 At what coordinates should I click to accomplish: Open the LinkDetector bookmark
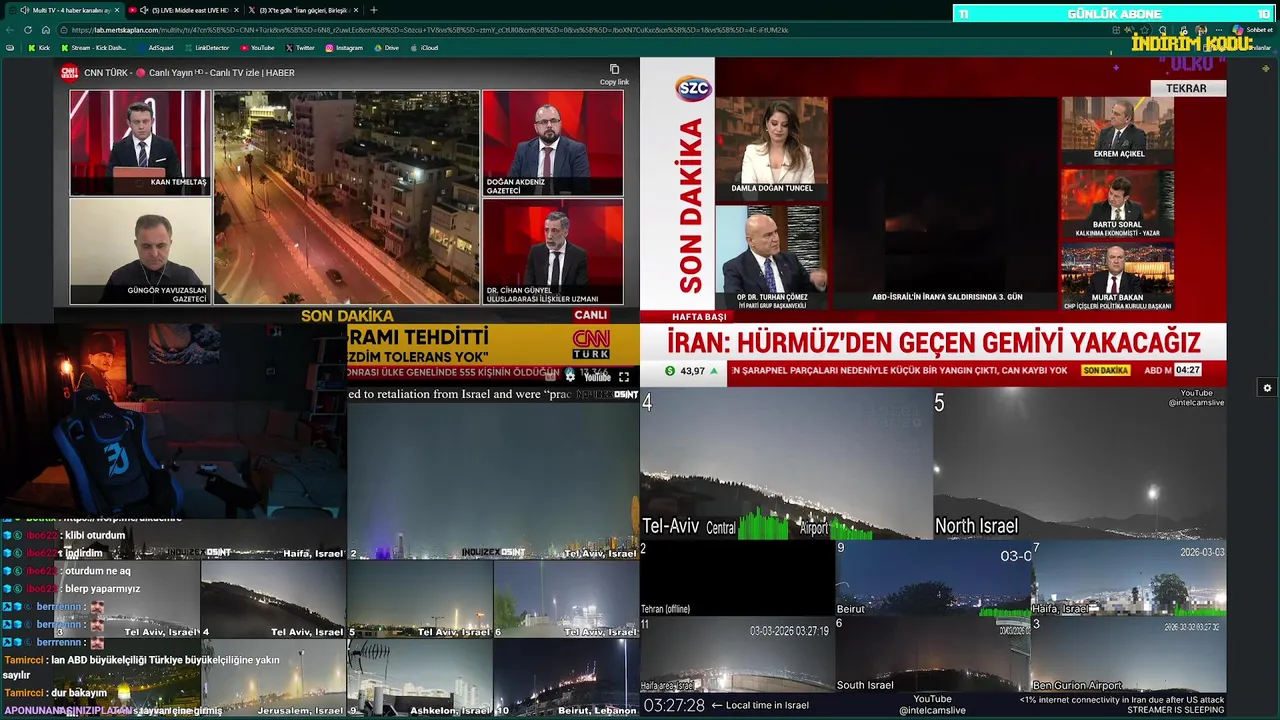[207, 48]
